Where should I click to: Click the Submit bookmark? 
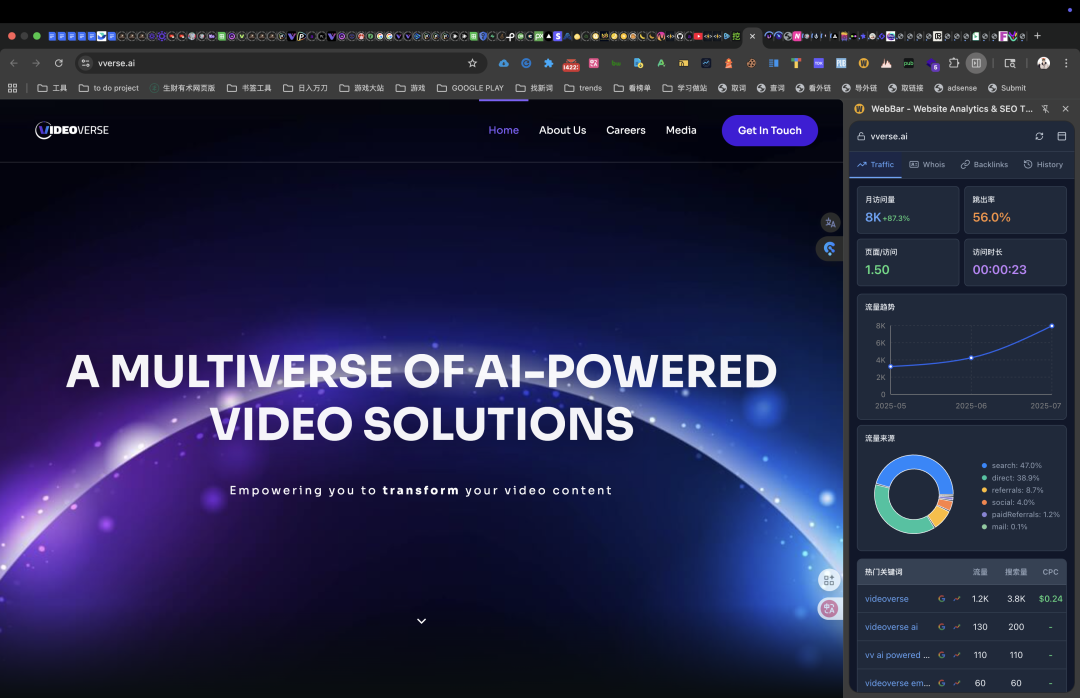coord(1007,88)
